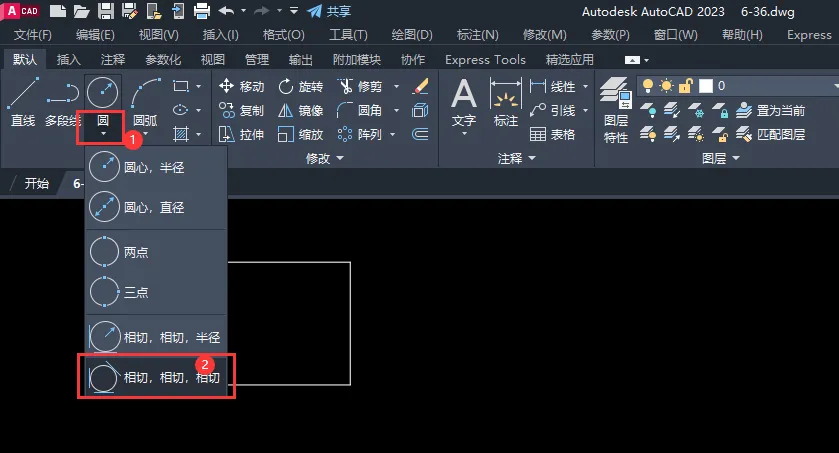Viewport: 839px width, 453px height.
Task: Click the Share (共享) button
Action: (x=329, y=11)
